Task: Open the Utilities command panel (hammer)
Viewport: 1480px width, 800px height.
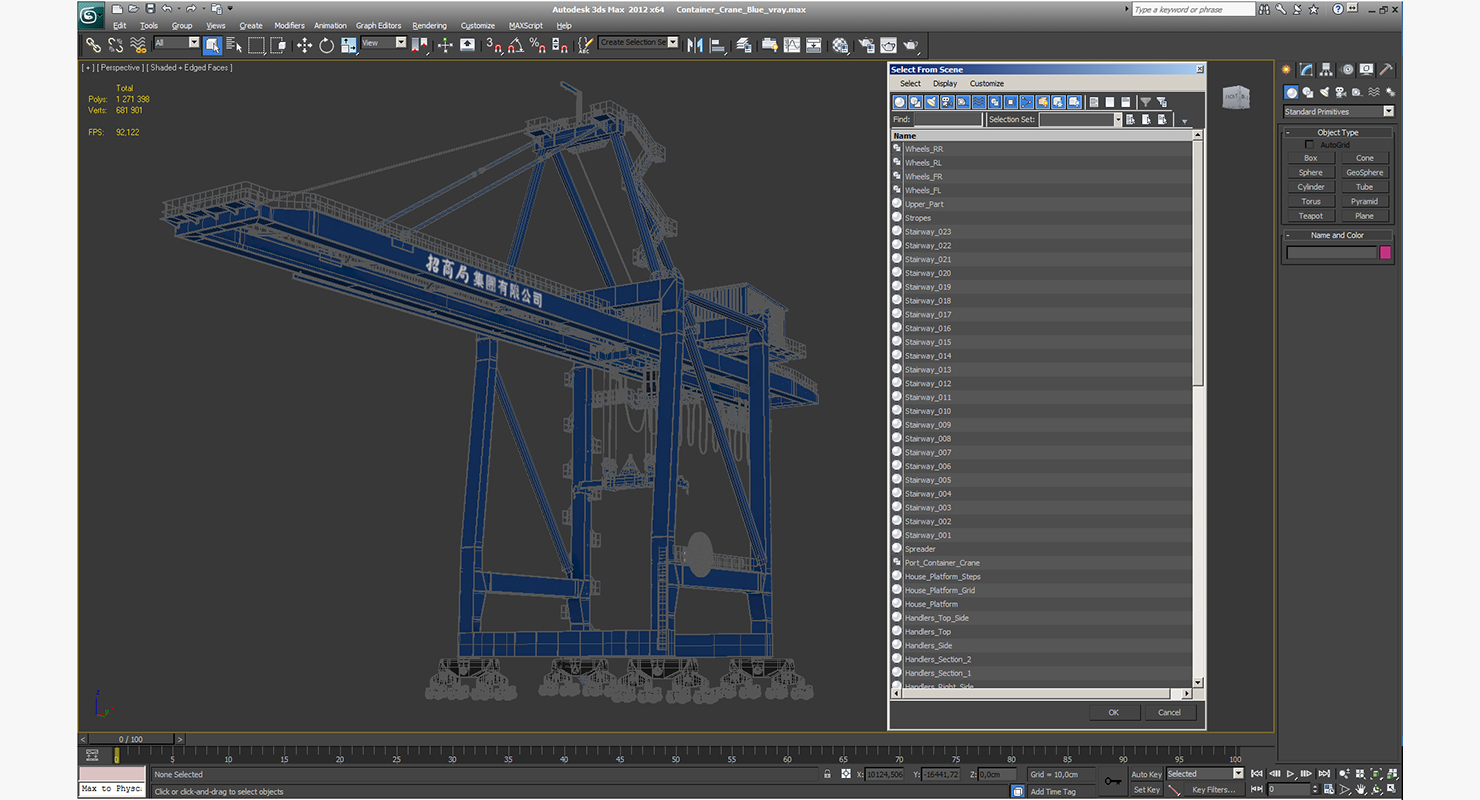Action: (1386, 70)
